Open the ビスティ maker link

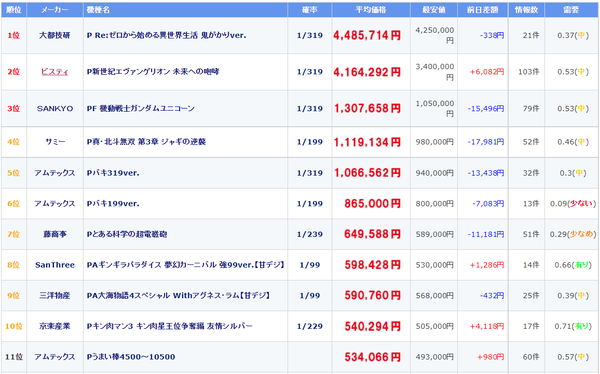[55, 72]
